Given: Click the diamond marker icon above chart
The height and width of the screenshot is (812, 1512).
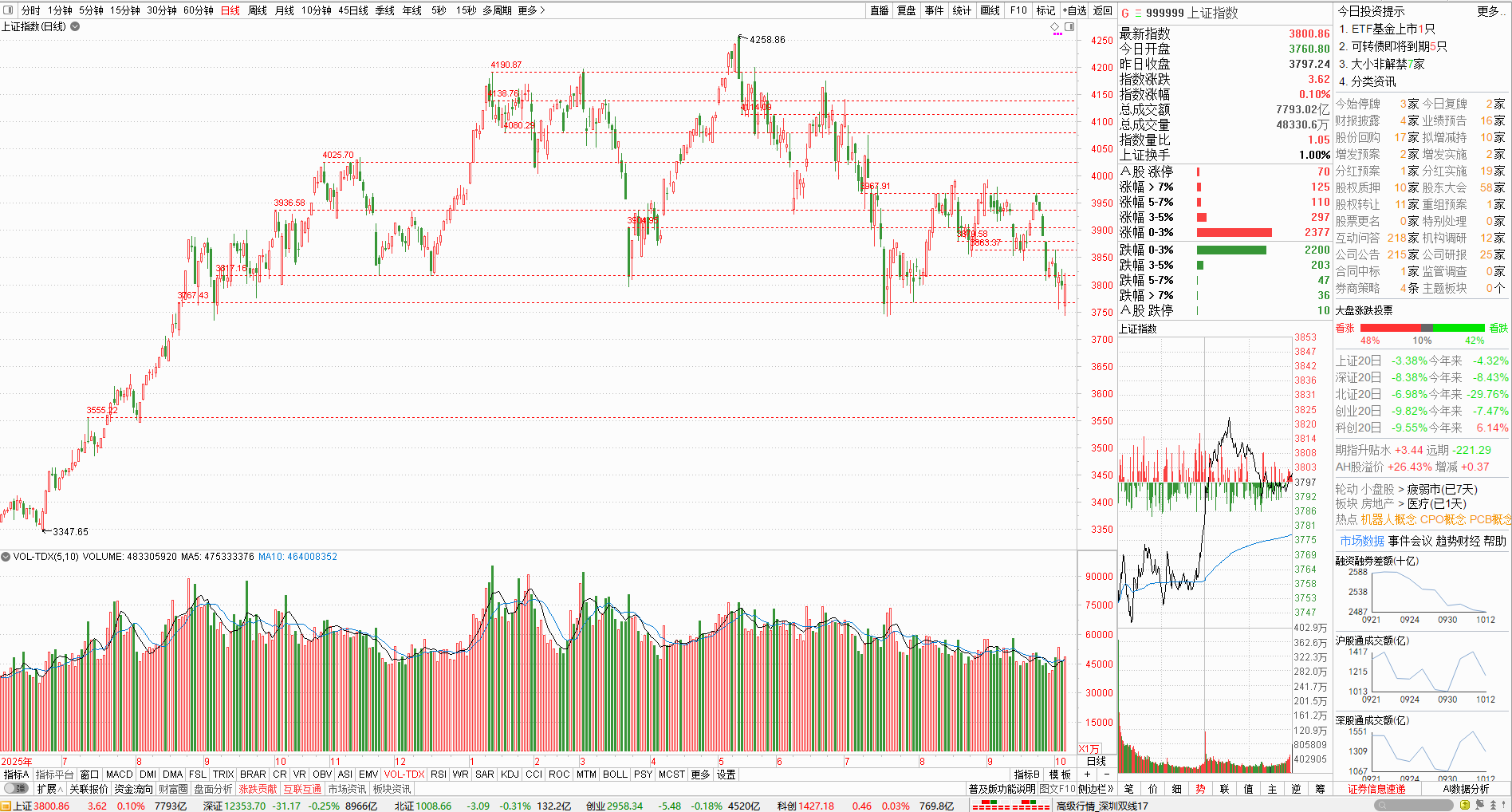Looking at the screenshot, I should 1056,27.
